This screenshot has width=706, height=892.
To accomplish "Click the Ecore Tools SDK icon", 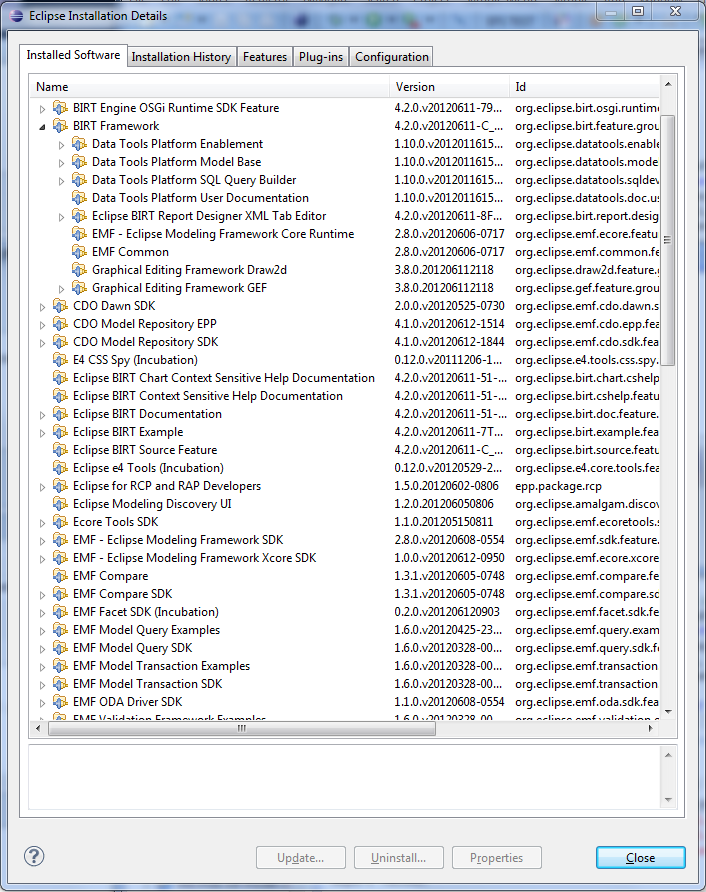I will (x=60, y=522).
